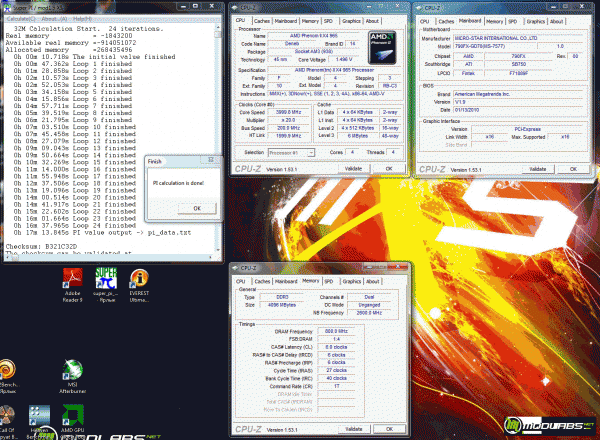This screenshot has width=600, height=440.
Task: Open Caches tab in the CPU-Z Mainboard window
Action: 446,21
